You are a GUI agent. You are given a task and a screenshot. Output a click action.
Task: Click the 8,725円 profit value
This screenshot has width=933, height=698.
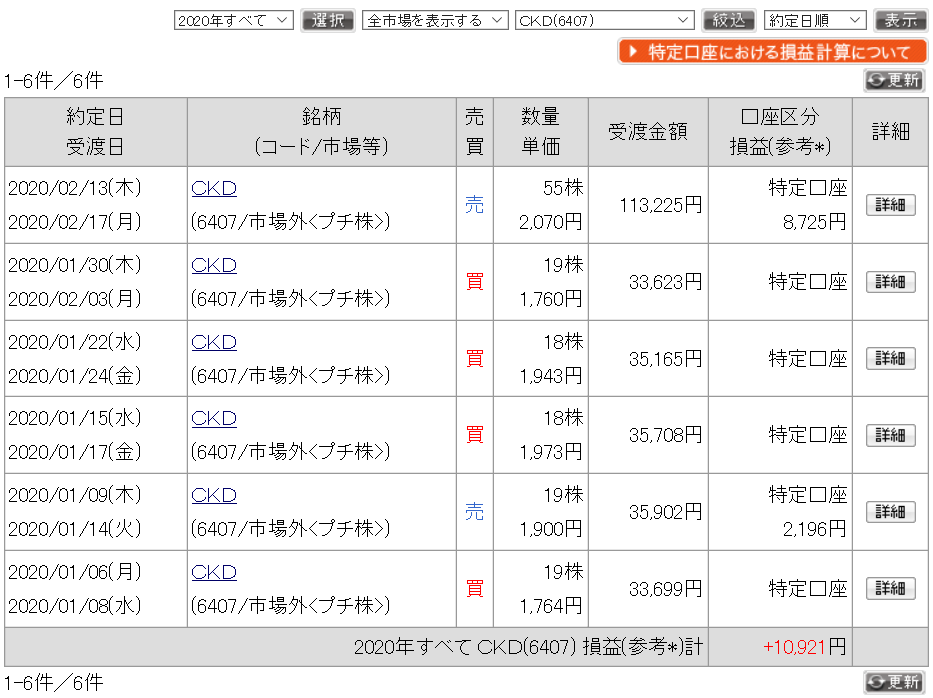[x=814, y=223]
